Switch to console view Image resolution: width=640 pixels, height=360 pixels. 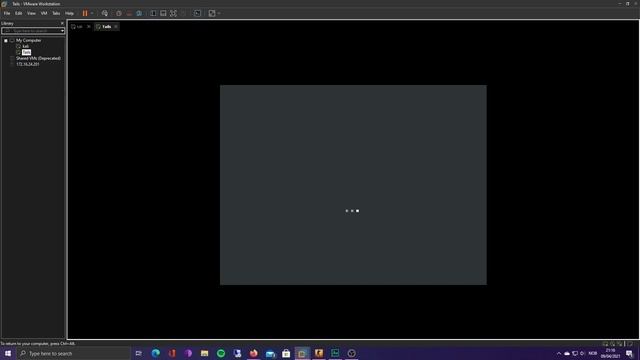tap(197, 13)
